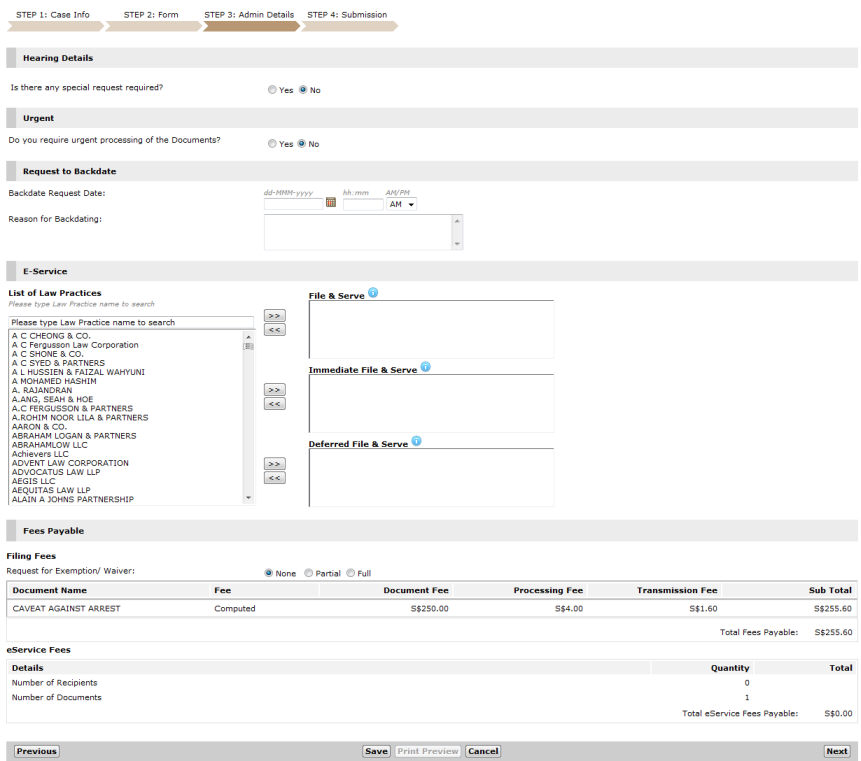861x761 pixels.
Task: Select Yes for special request required
Action: [x=272, y=90]
